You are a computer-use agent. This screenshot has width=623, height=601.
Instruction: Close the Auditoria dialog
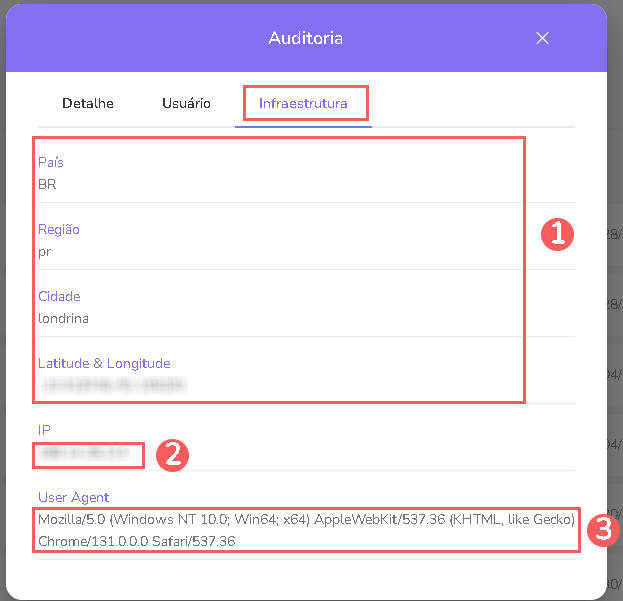coord(542,38)
